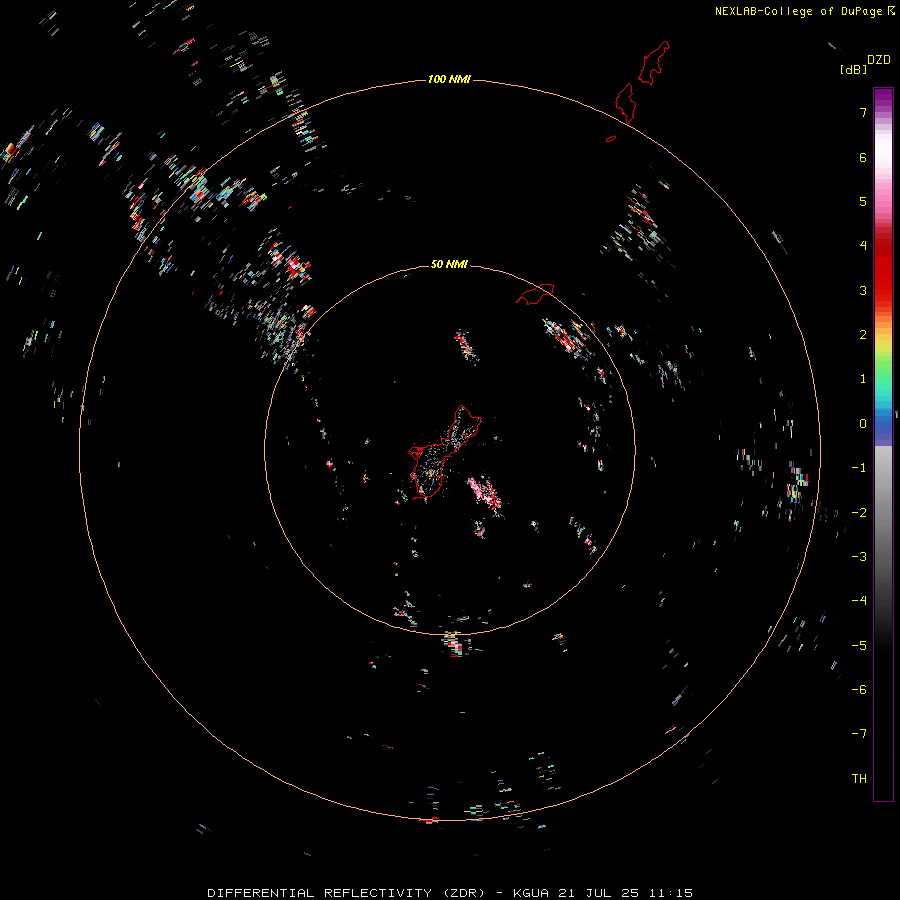Click the 1 value on the color scale
Viewport: 900px width, 900px height.
coord(863,379)
